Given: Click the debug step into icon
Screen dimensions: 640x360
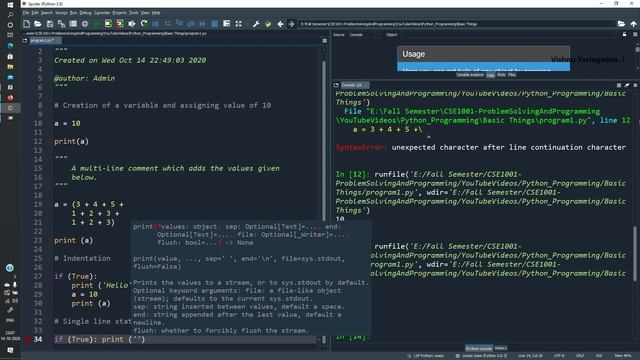Looking at the screenshot, I should point(179,24).
